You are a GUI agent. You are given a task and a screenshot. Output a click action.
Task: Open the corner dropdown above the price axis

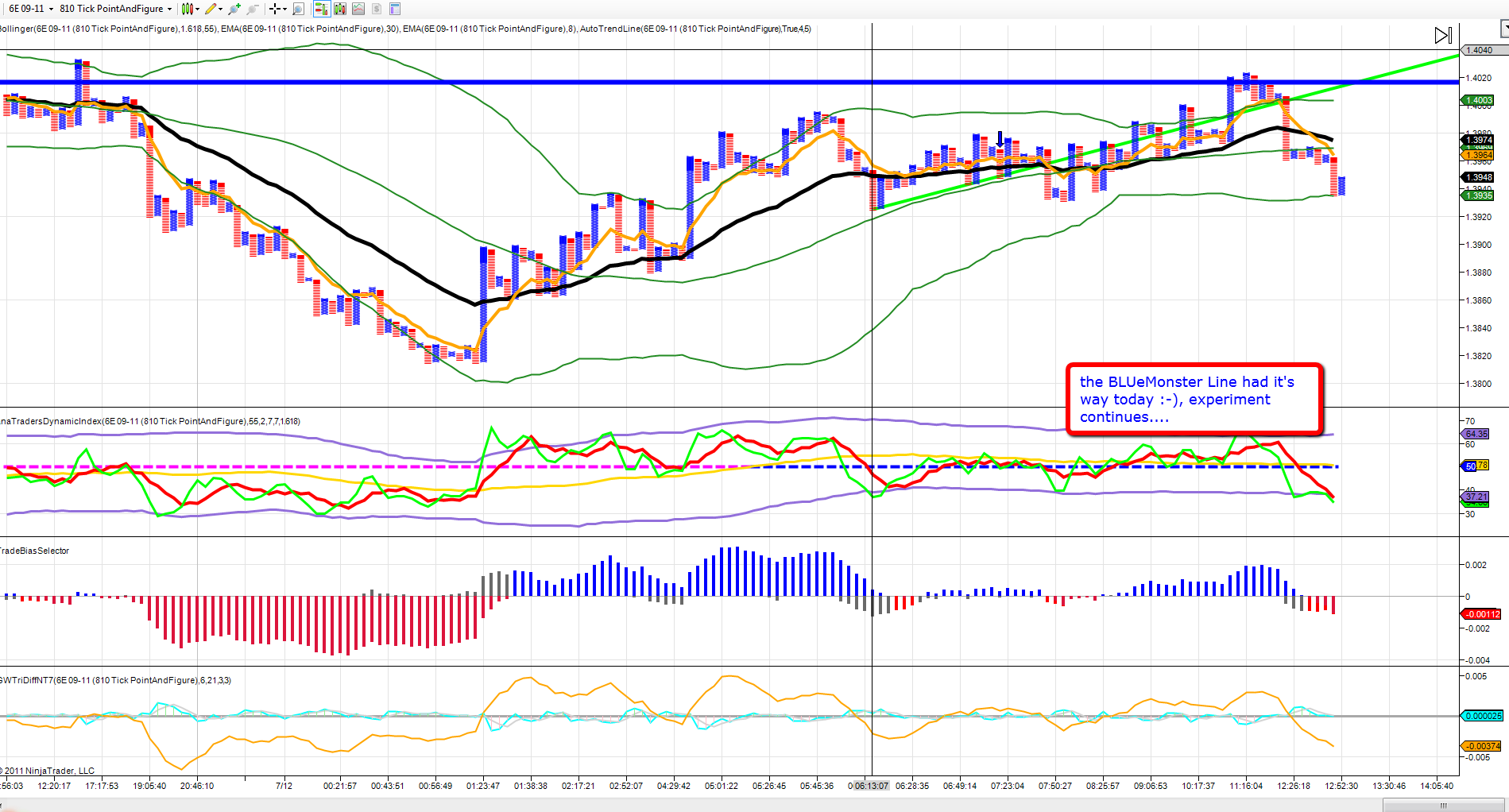(x=1504, y=29)
